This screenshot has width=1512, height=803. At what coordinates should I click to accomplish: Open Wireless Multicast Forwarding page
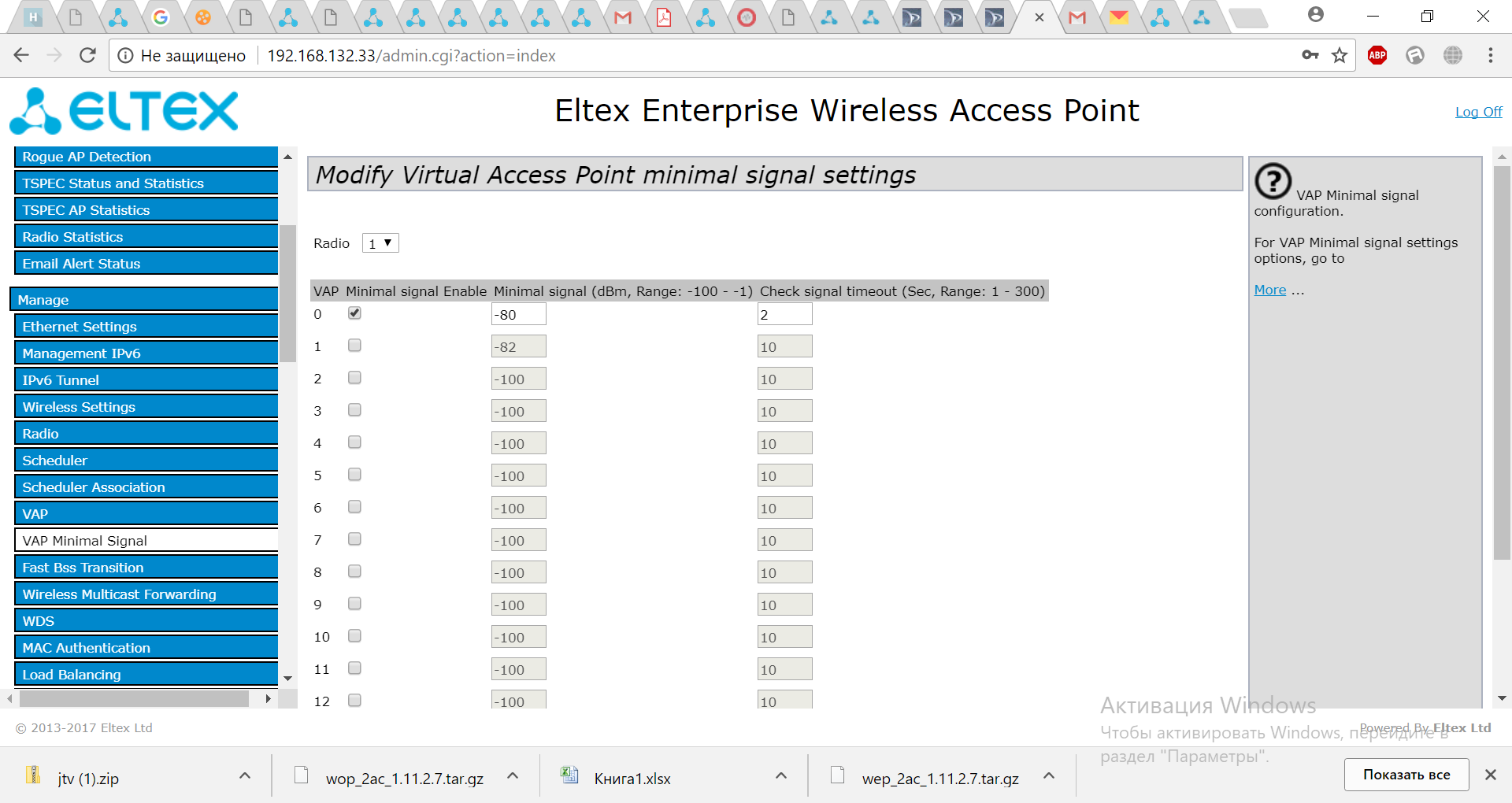pyautogui.click(x=146, y=594)
